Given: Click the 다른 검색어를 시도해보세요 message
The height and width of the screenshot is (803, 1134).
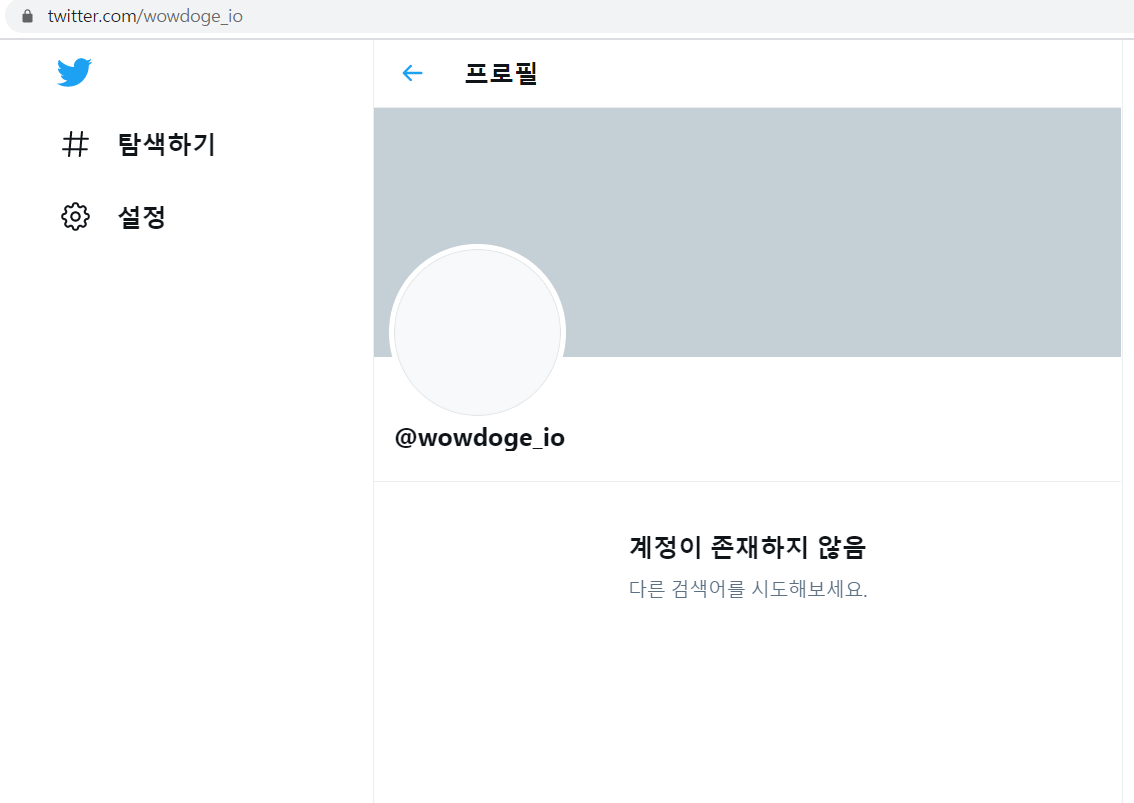Looking at the screenshot, I should click(x=748, y=589).
